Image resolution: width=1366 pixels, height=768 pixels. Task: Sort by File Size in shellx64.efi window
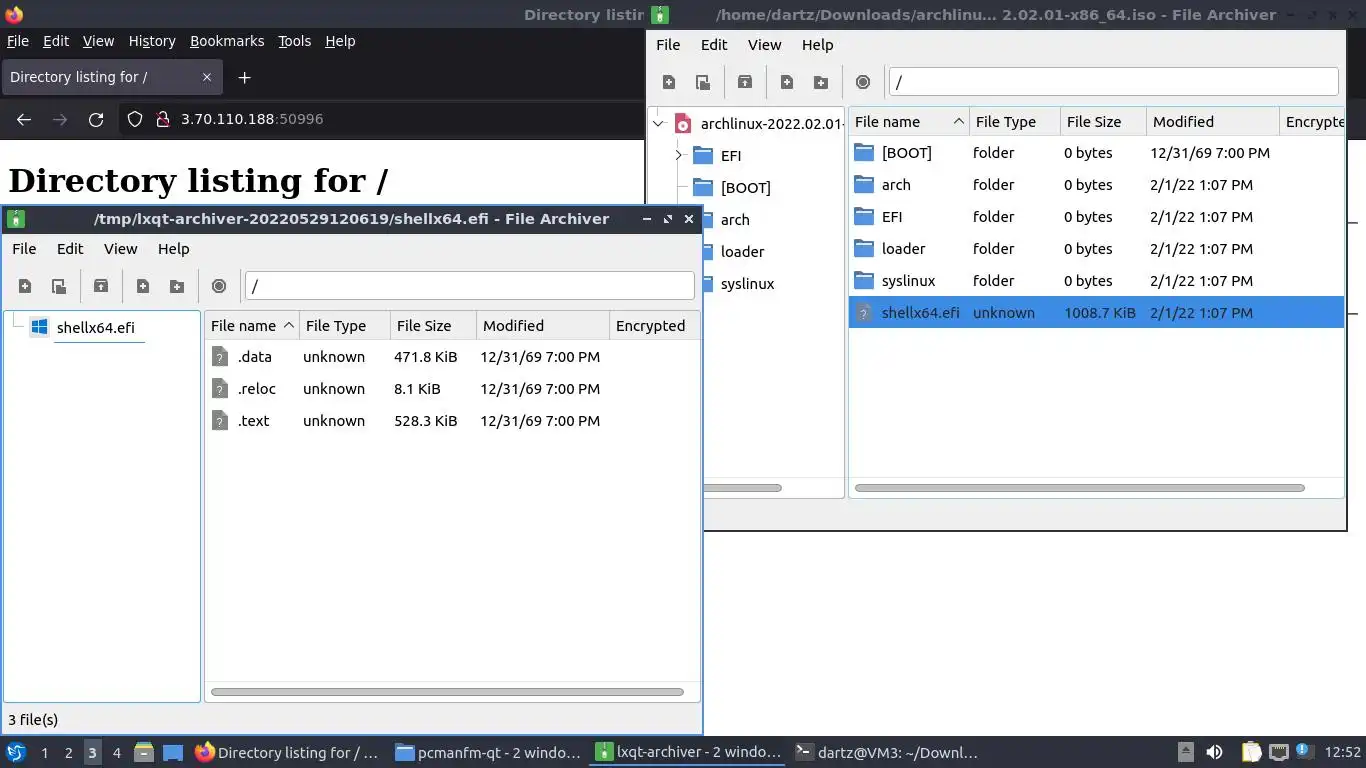point(433,326)
